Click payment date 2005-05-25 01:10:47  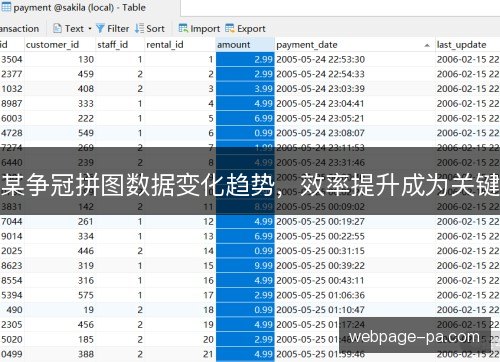point(355,310)
